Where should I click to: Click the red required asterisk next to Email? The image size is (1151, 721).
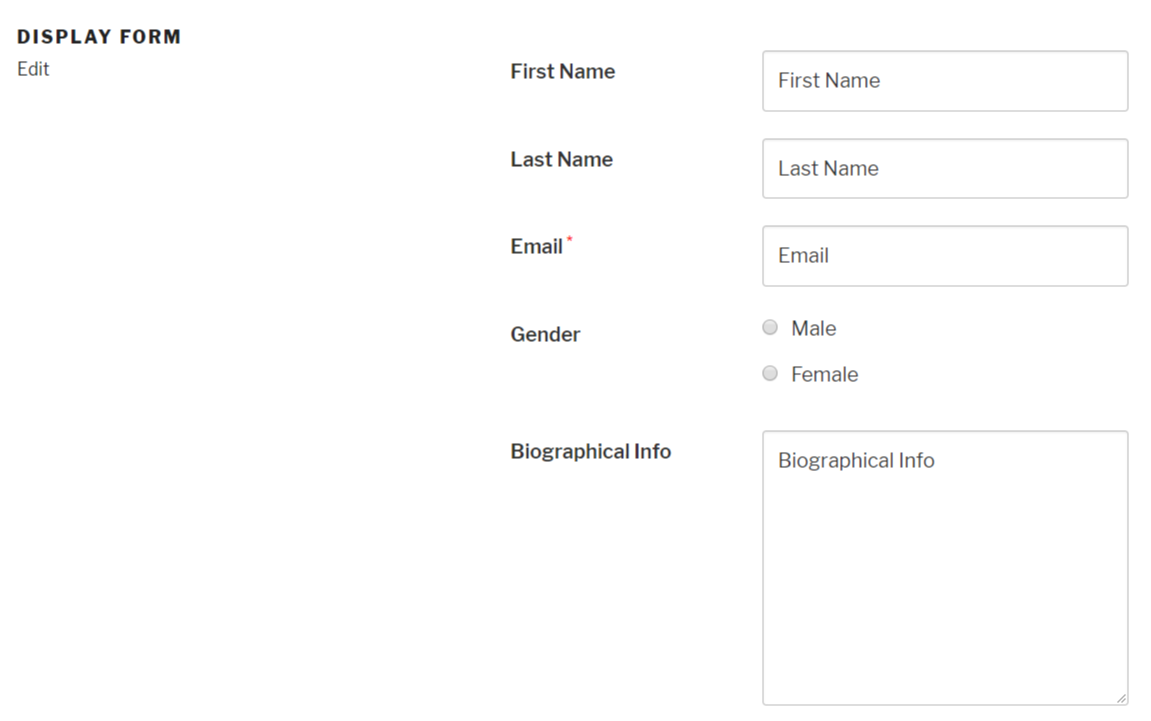tap(570, 238)
